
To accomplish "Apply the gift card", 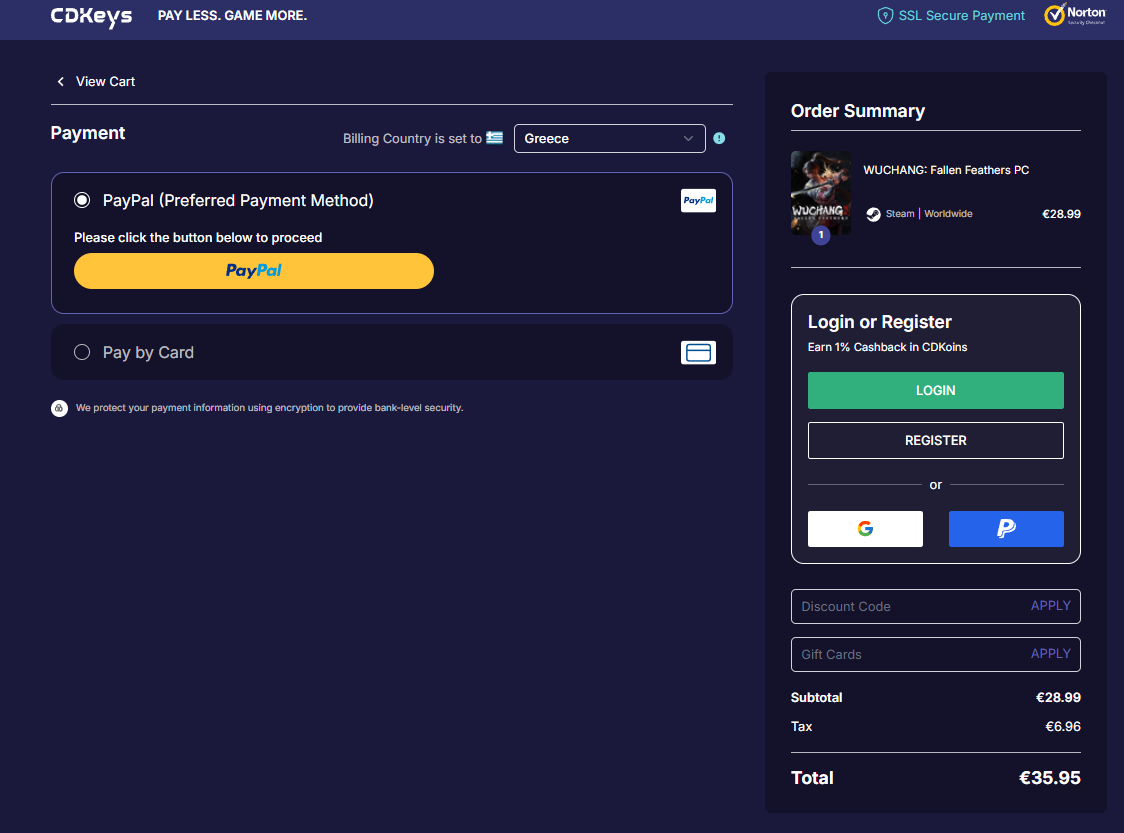I will pos(1050,654).
